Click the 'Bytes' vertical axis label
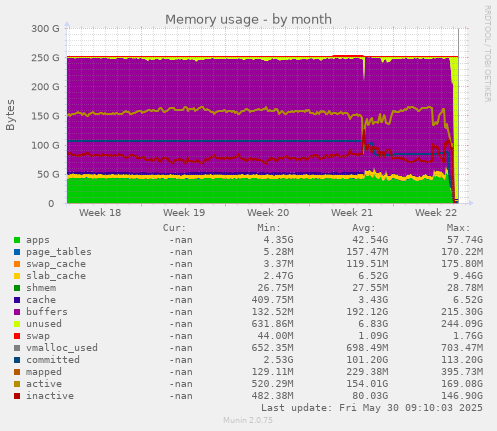Screen dimensions: 497x431 pyautogui.click(x=11, y=115)
